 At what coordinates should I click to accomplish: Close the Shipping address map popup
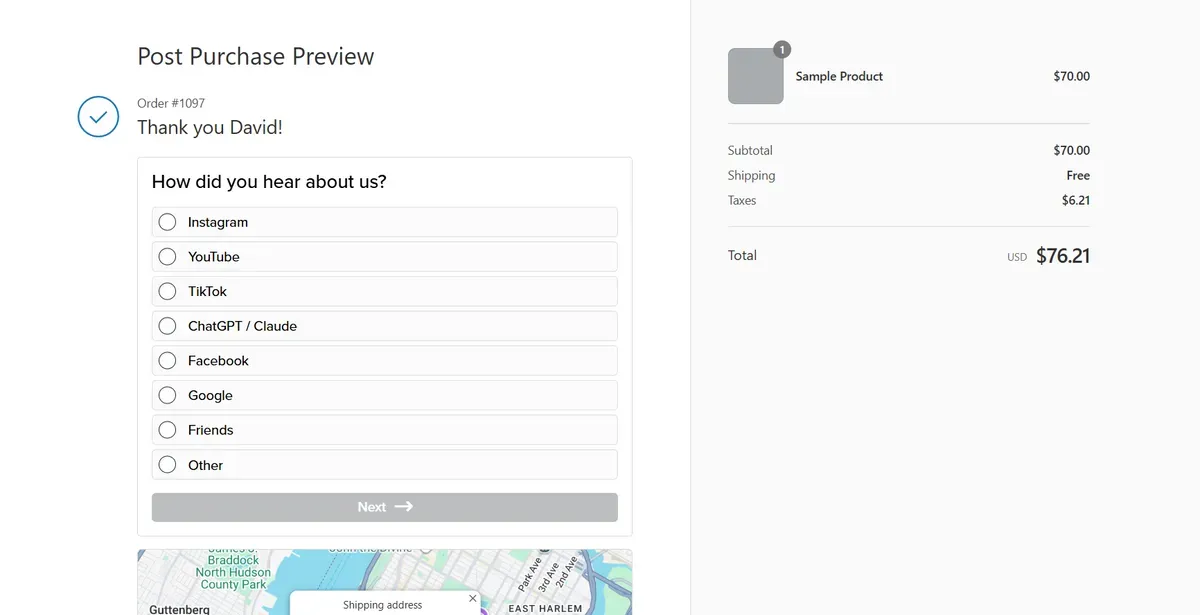click(x=473, y=598)
